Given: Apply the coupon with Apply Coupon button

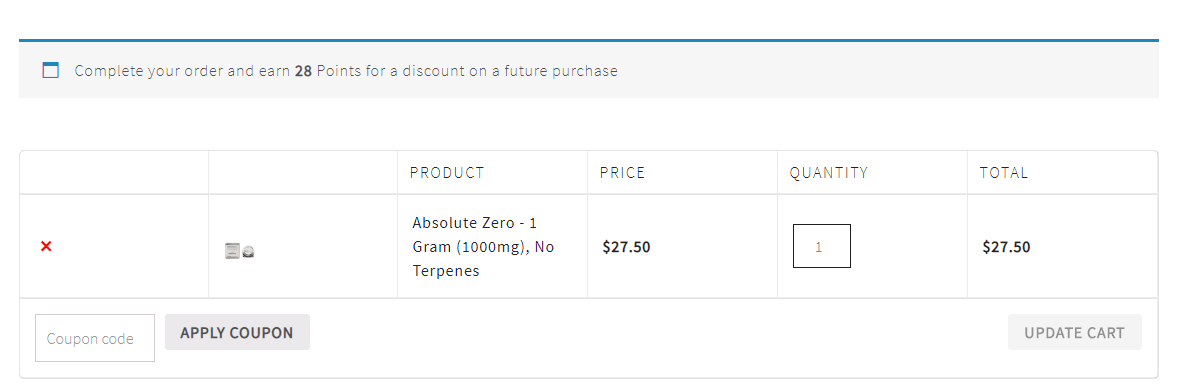Looking at the screenshot, I should 237,332.
